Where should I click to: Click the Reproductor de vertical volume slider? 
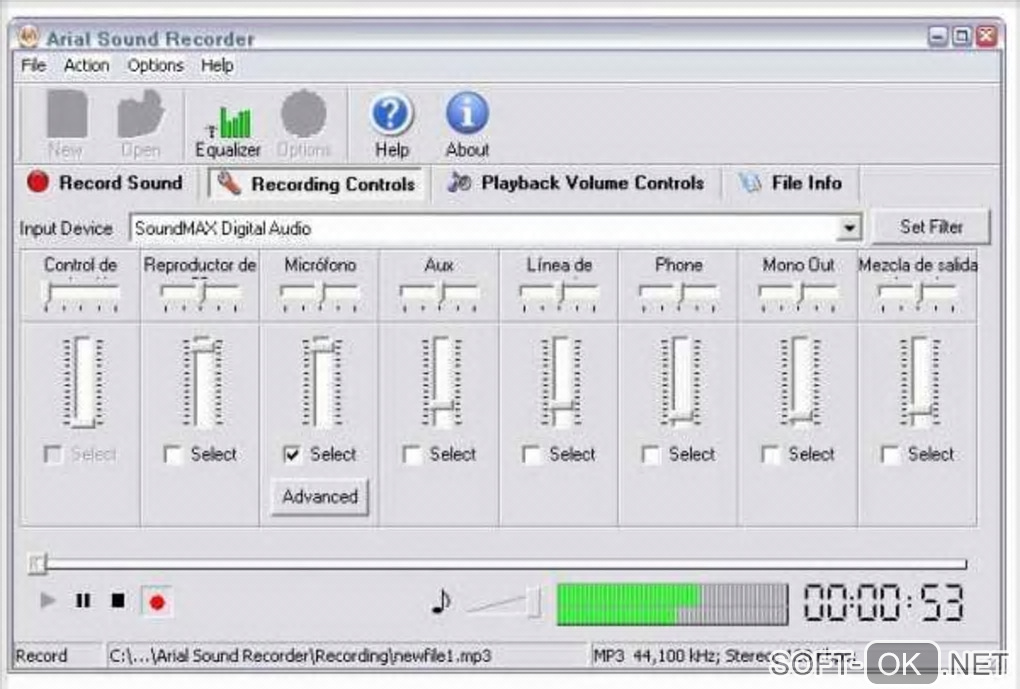point(201,382)
